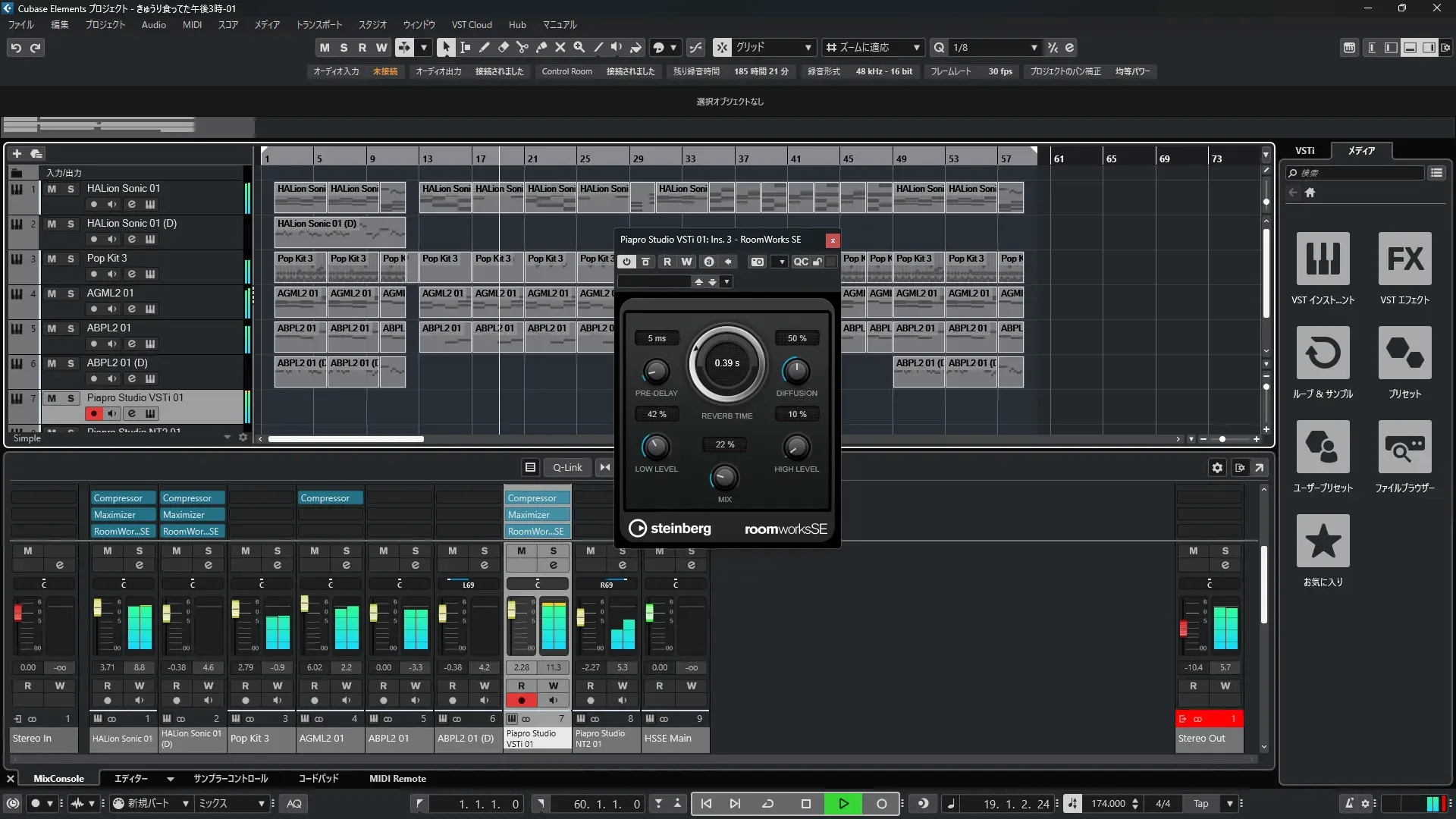
Task: Click the Q-Link button
Action: click(567, 468)
